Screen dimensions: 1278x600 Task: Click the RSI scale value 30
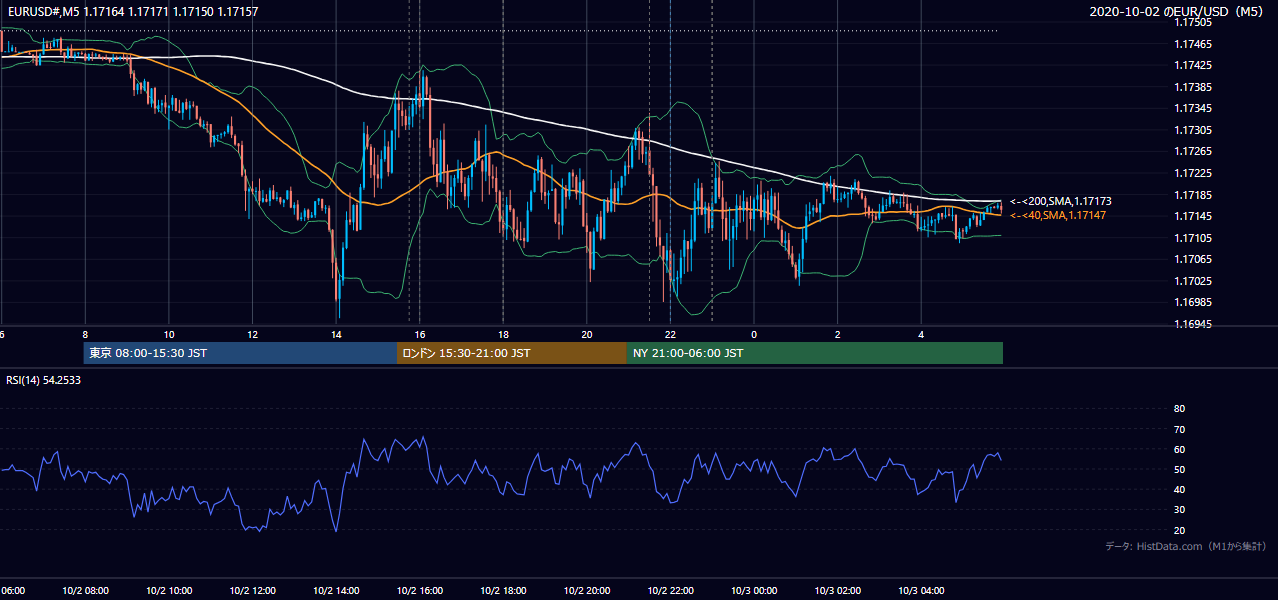tap(1179, 509)
